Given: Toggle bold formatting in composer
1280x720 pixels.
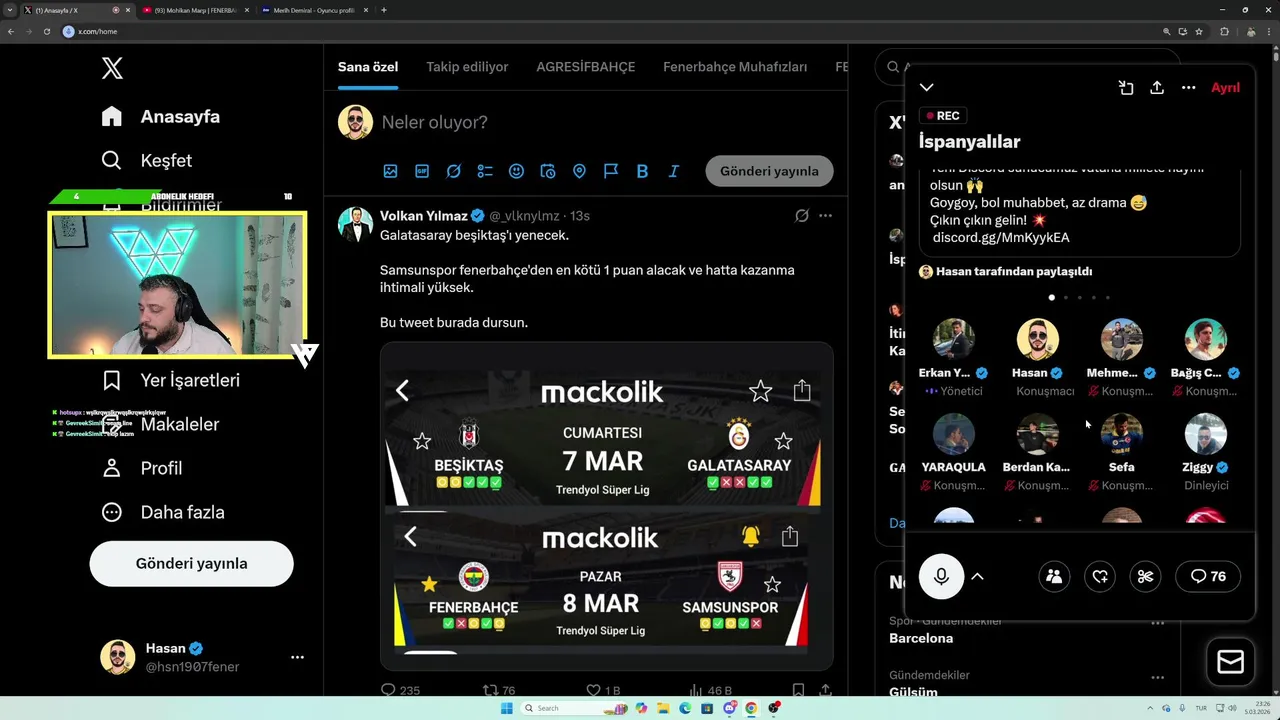Looking at the screenshot, I should click(642, 171).
